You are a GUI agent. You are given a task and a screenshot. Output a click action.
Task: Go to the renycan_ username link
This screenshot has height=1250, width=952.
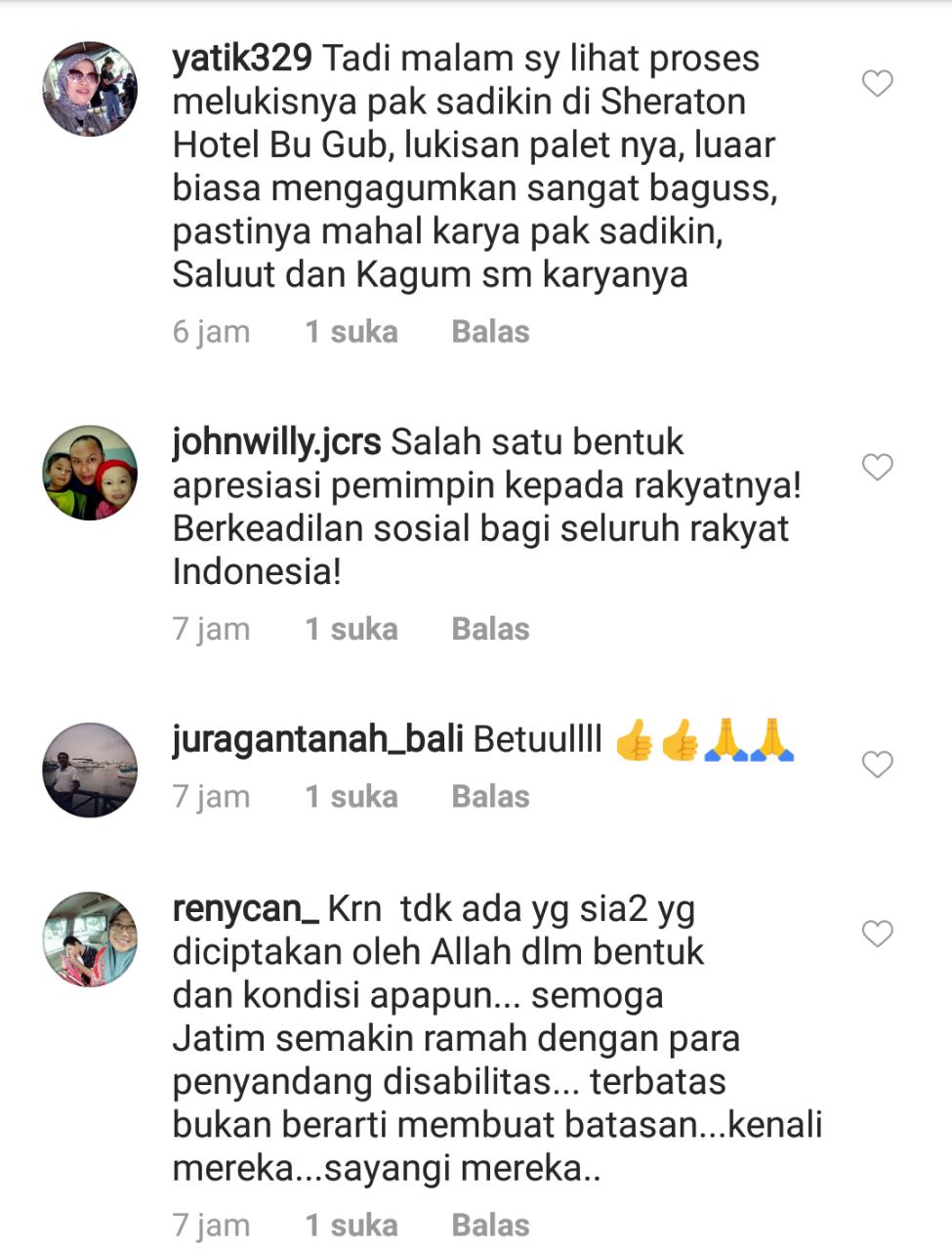coord(245,909)
